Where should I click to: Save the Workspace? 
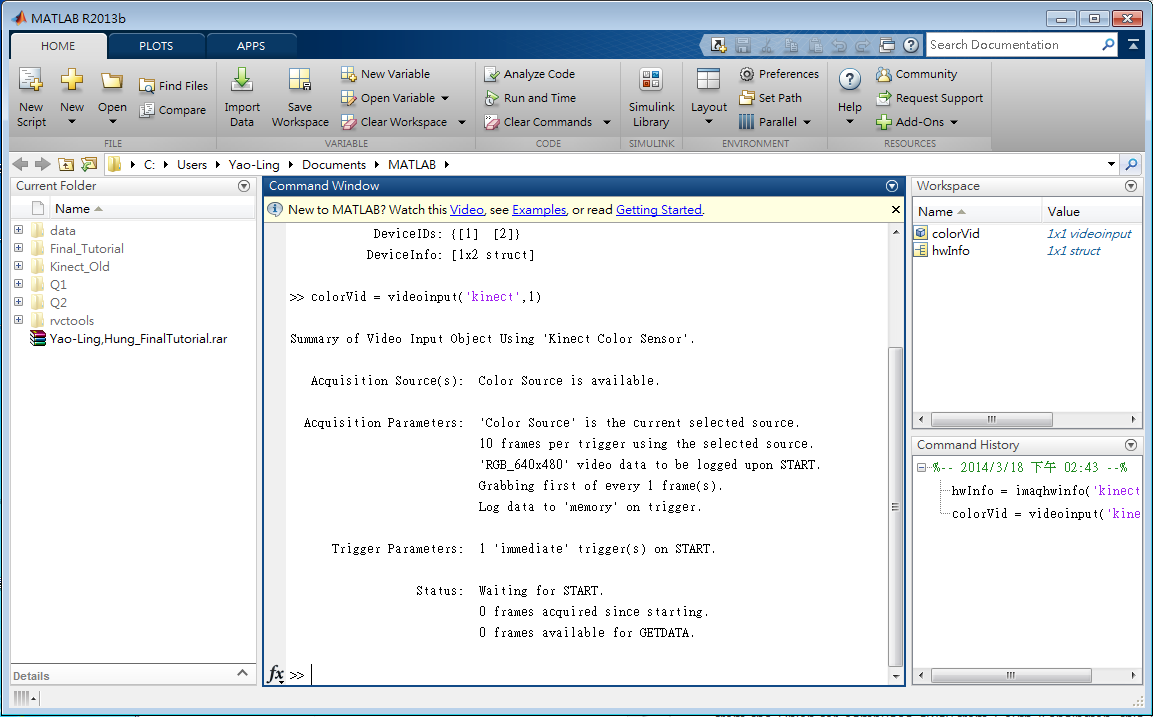(x=299, y=97)
